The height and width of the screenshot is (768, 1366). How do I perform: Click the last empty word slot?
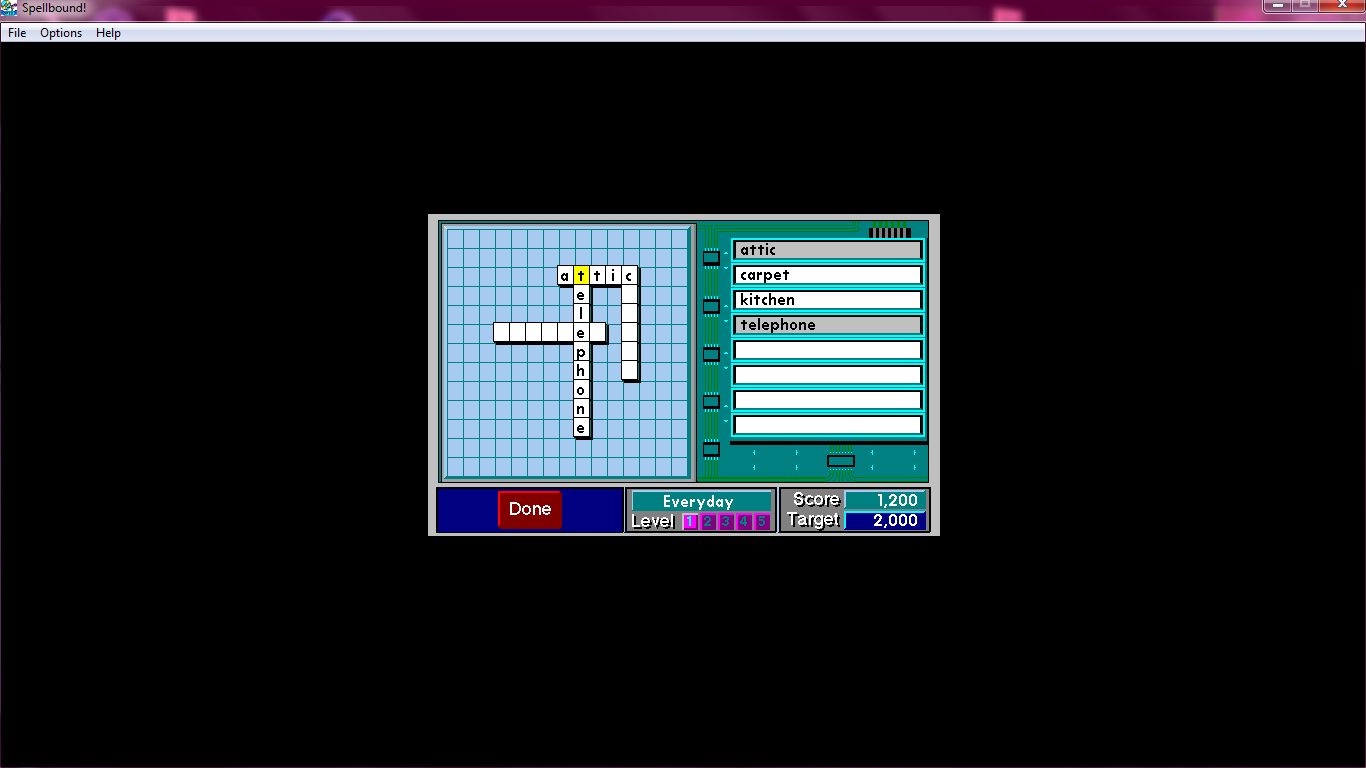pyautogui.click(x=827, y=425)
